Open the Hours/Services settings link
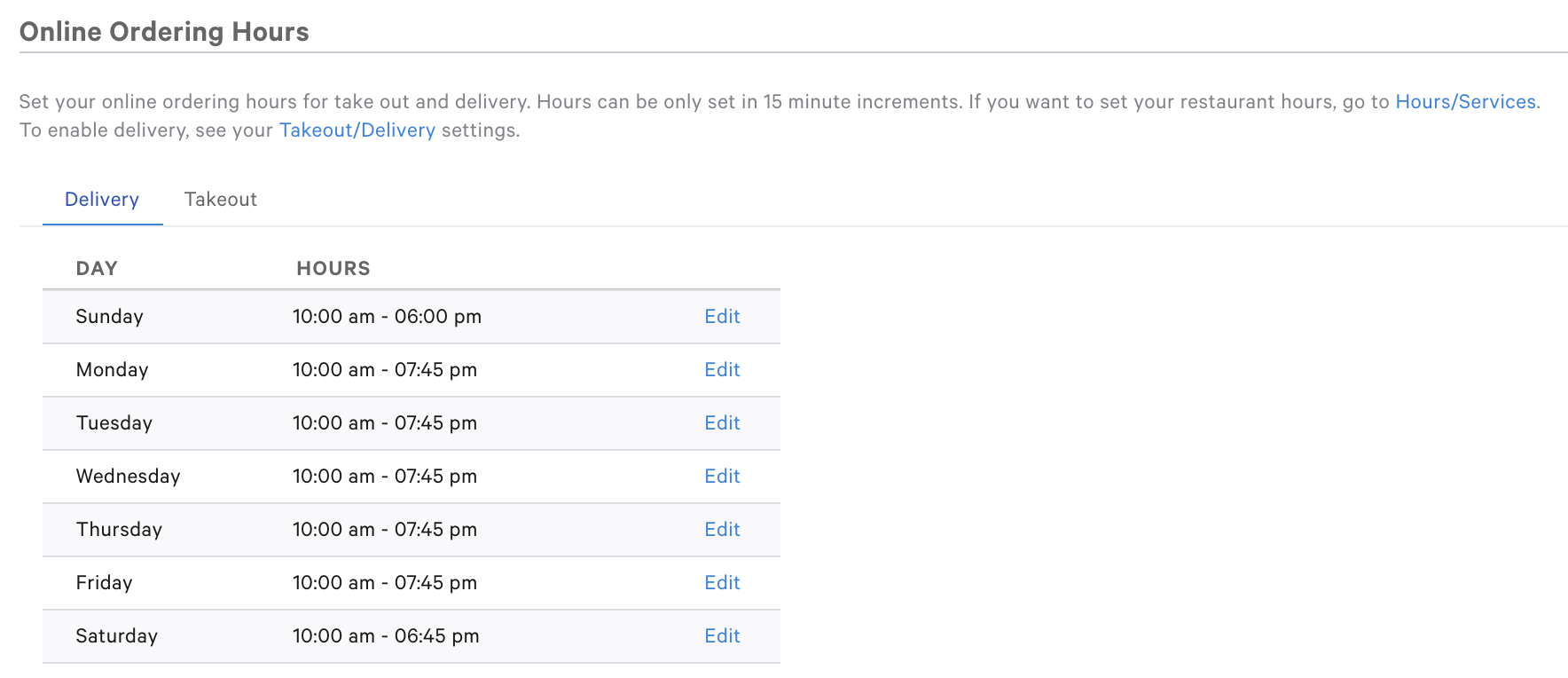Viewport: 1568px width, 678px height. tap(1466, 101)
